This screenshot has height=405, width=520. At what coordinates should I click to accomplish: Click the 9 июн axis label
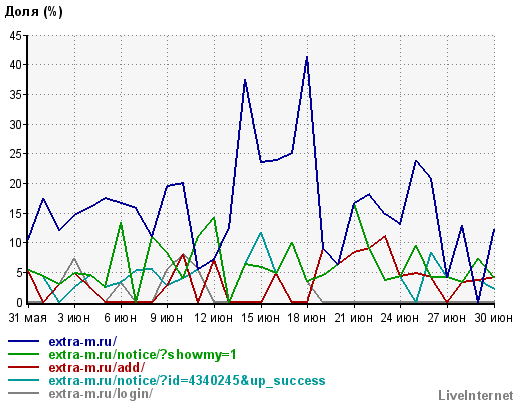pos(166,318)
